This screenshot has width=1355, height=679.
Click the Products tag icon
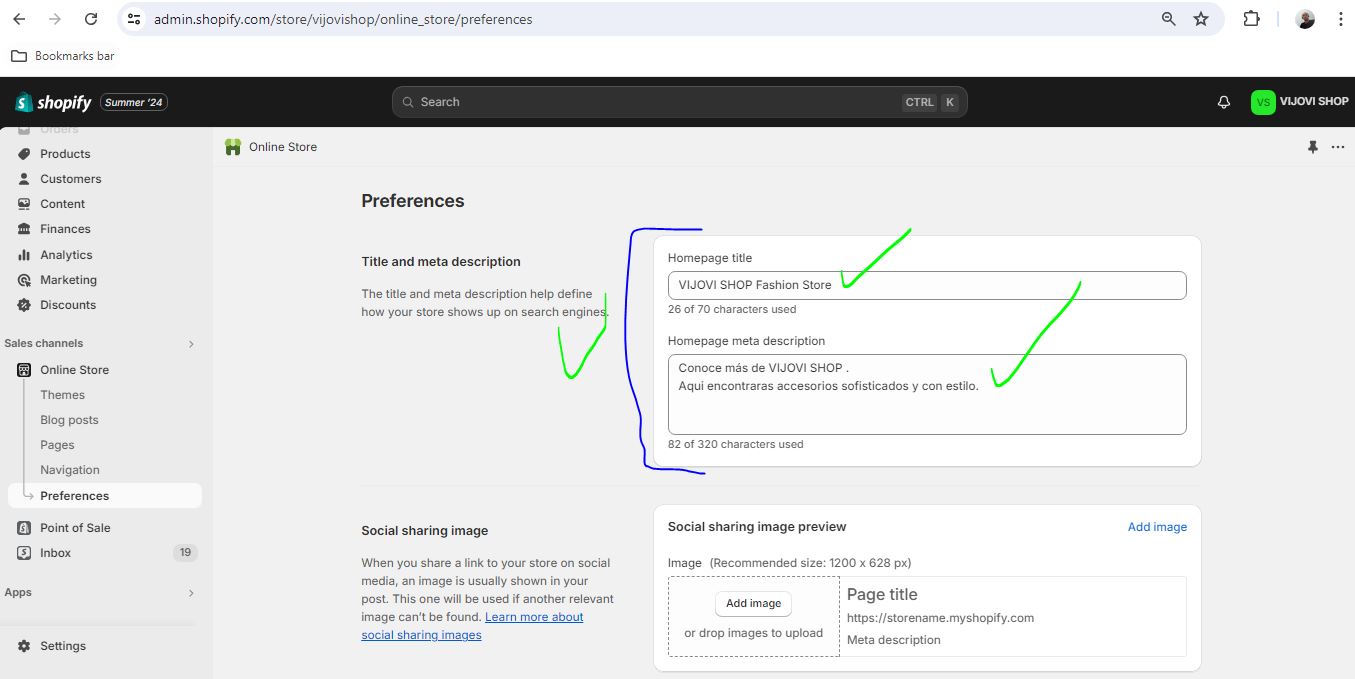24,154
